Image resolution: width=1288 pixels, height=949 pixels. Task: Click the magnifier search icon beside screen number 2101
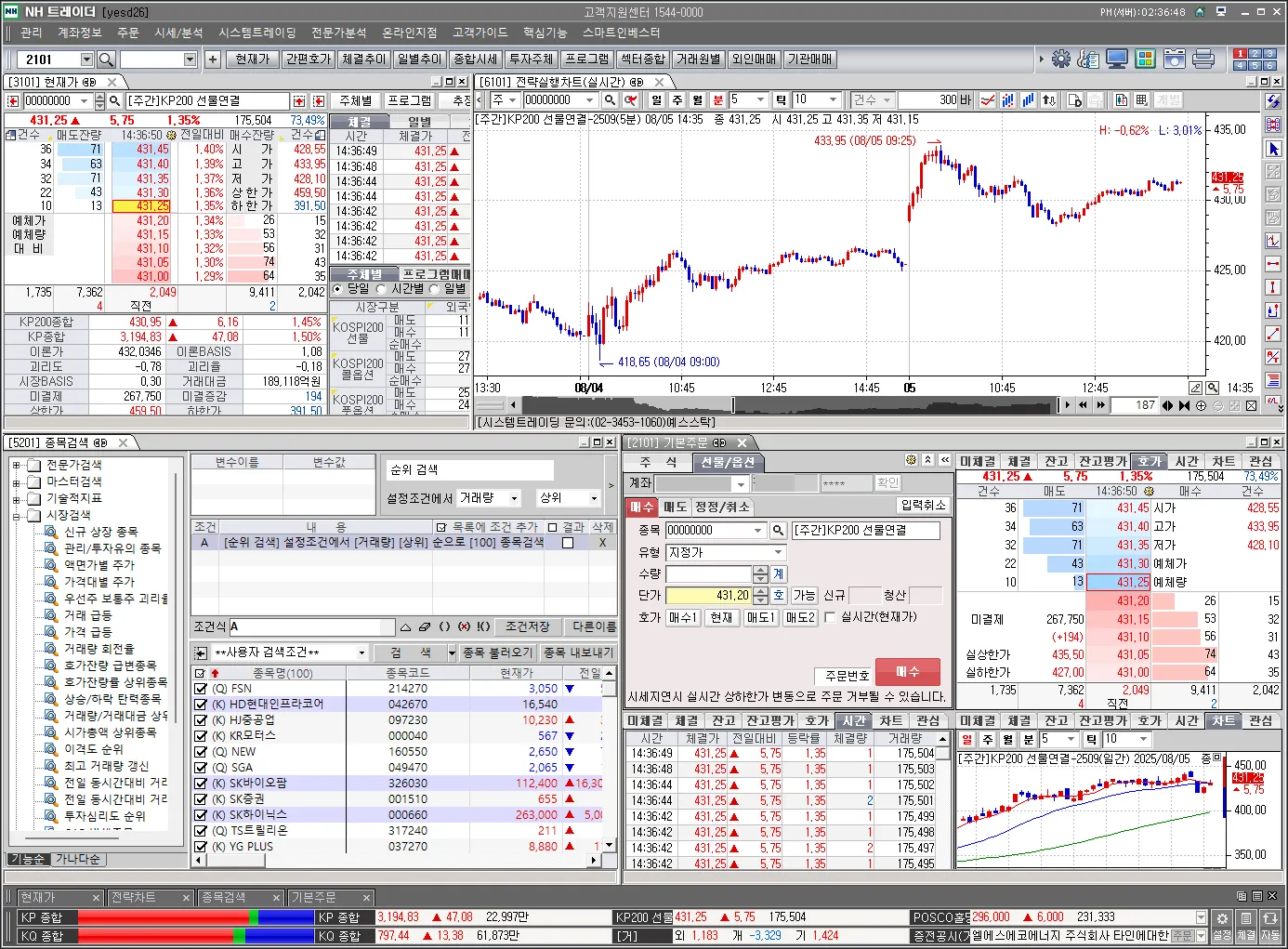[x=107, y=59]
